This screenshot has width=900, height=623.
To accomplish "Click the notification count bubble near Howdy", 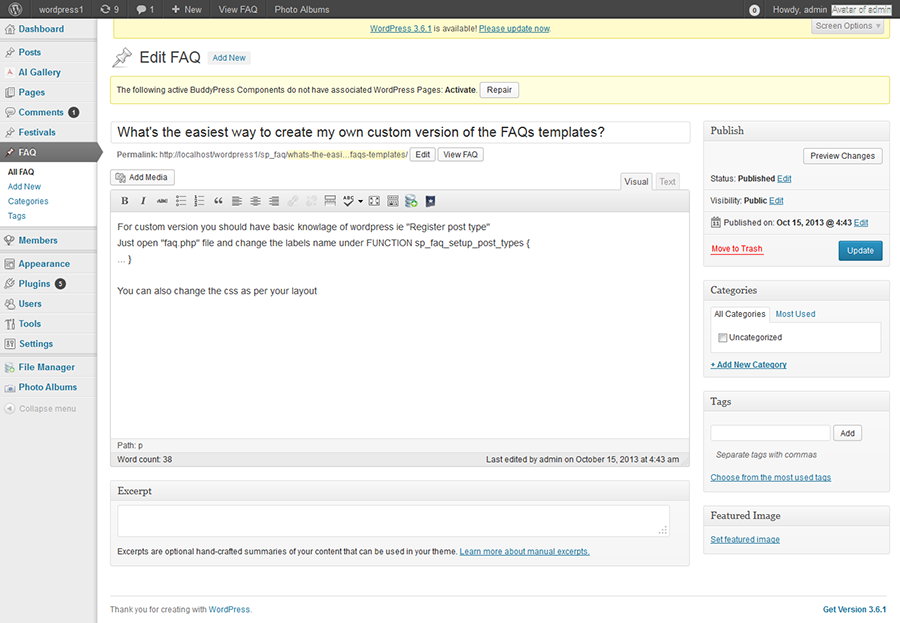I will coord(754,10).
